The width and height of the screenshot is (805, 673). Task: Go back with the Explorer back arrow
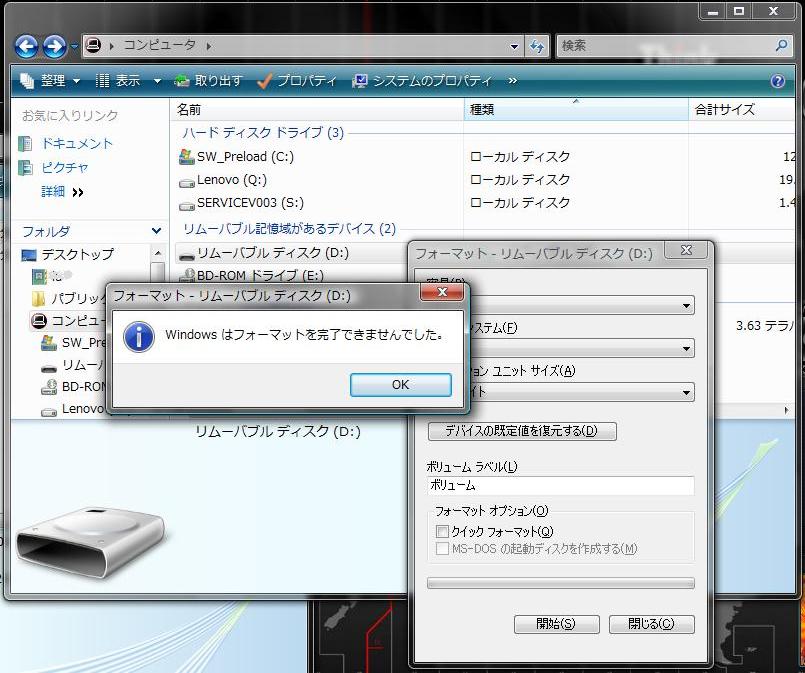pyautogui.click(x=26, y=46)
